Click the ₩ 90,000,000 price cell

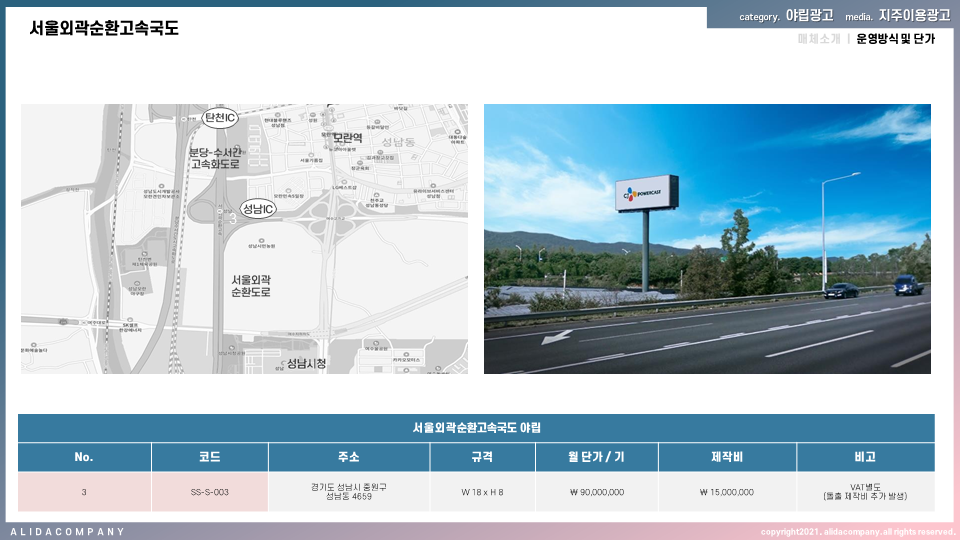(595, 492)
